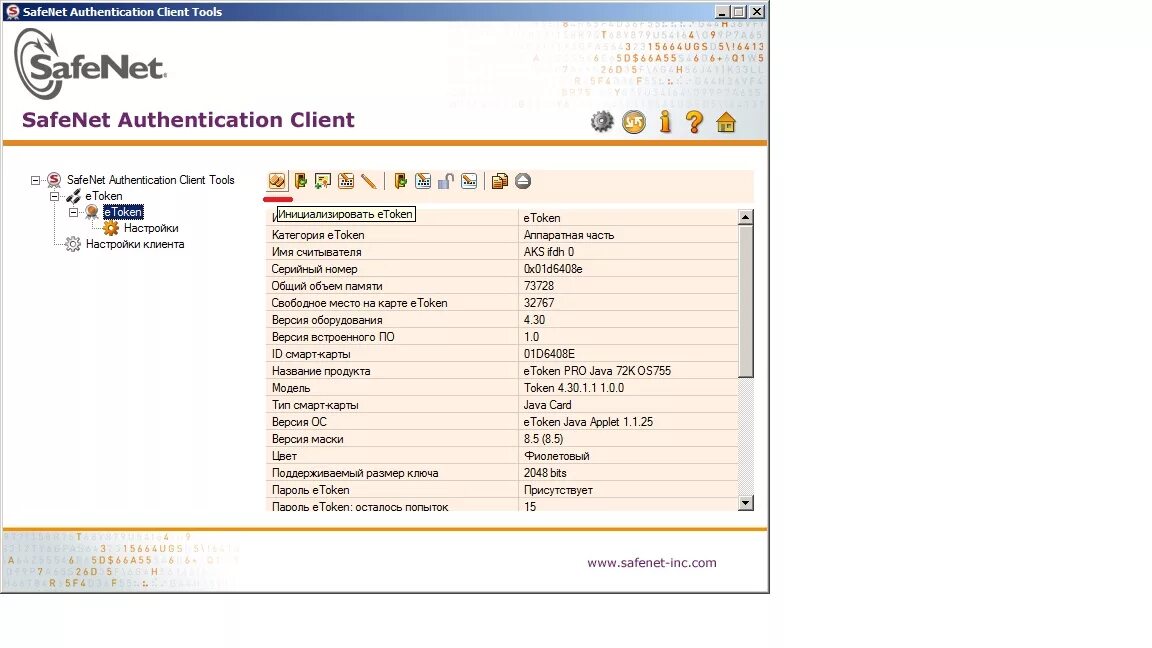The width and height of the screenshot is (1152, 648).
Task: Collapse the SafeNet Authentication Client Tools root node
Action: pyautogui.click(x=35, y=180)
